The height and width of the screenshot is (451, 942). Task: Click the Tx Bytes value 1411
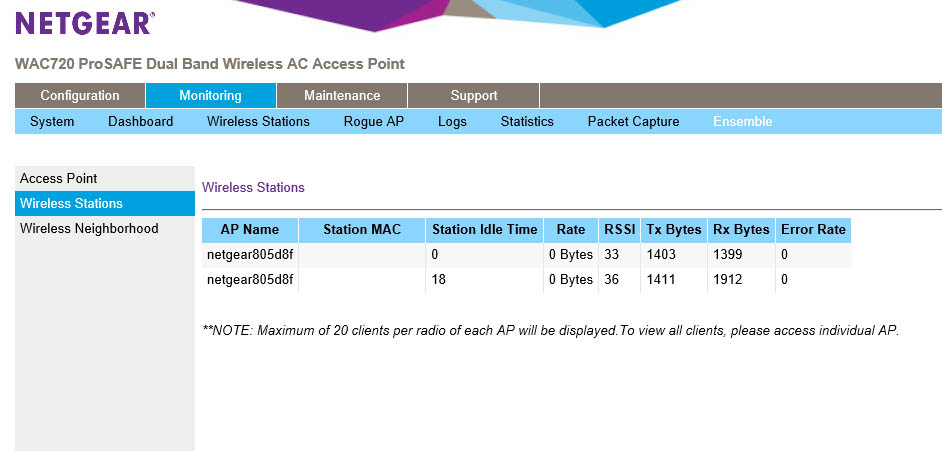point(661,280)
